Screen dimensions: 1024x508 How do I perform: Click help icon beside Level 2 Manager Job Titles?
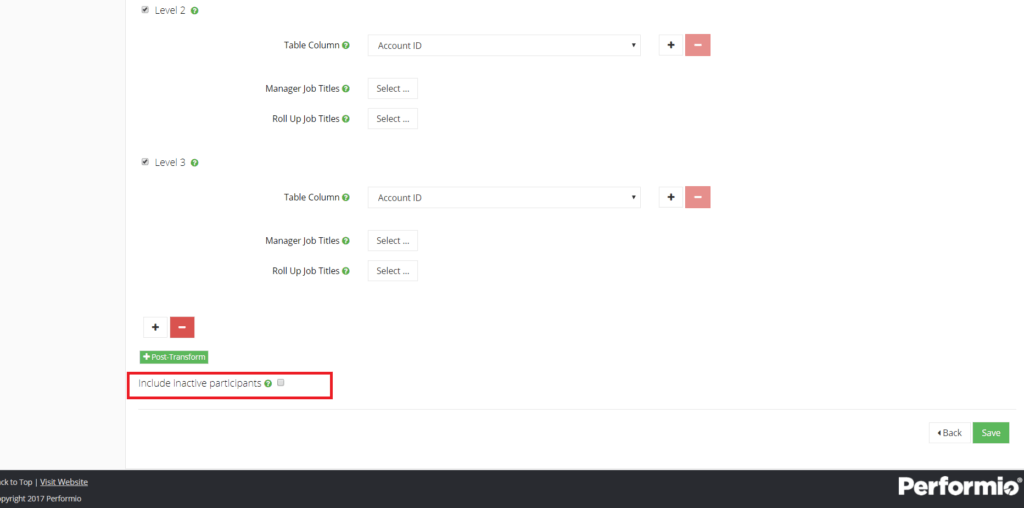346,88
